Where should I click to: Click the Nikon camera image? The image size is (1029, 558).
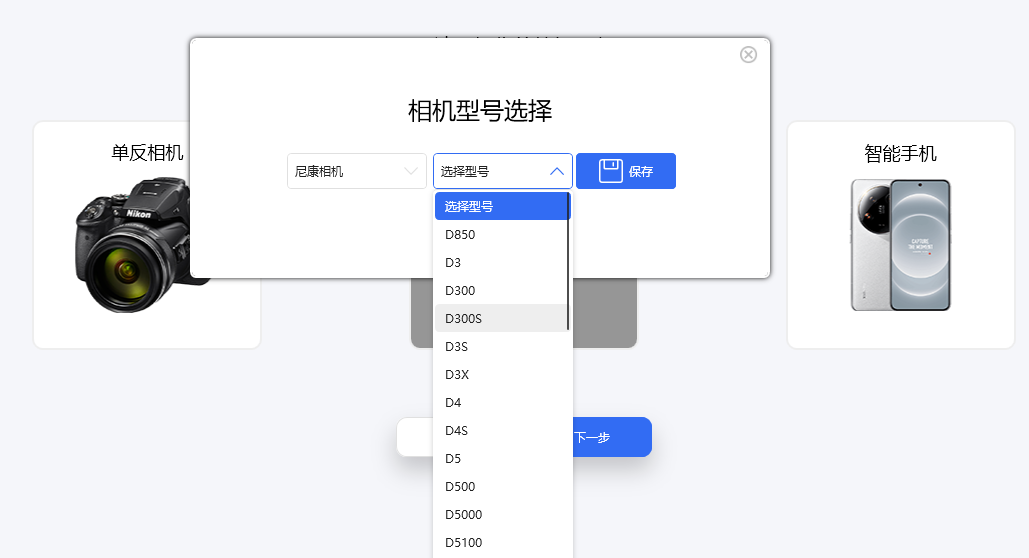click(x=134, y=244)
